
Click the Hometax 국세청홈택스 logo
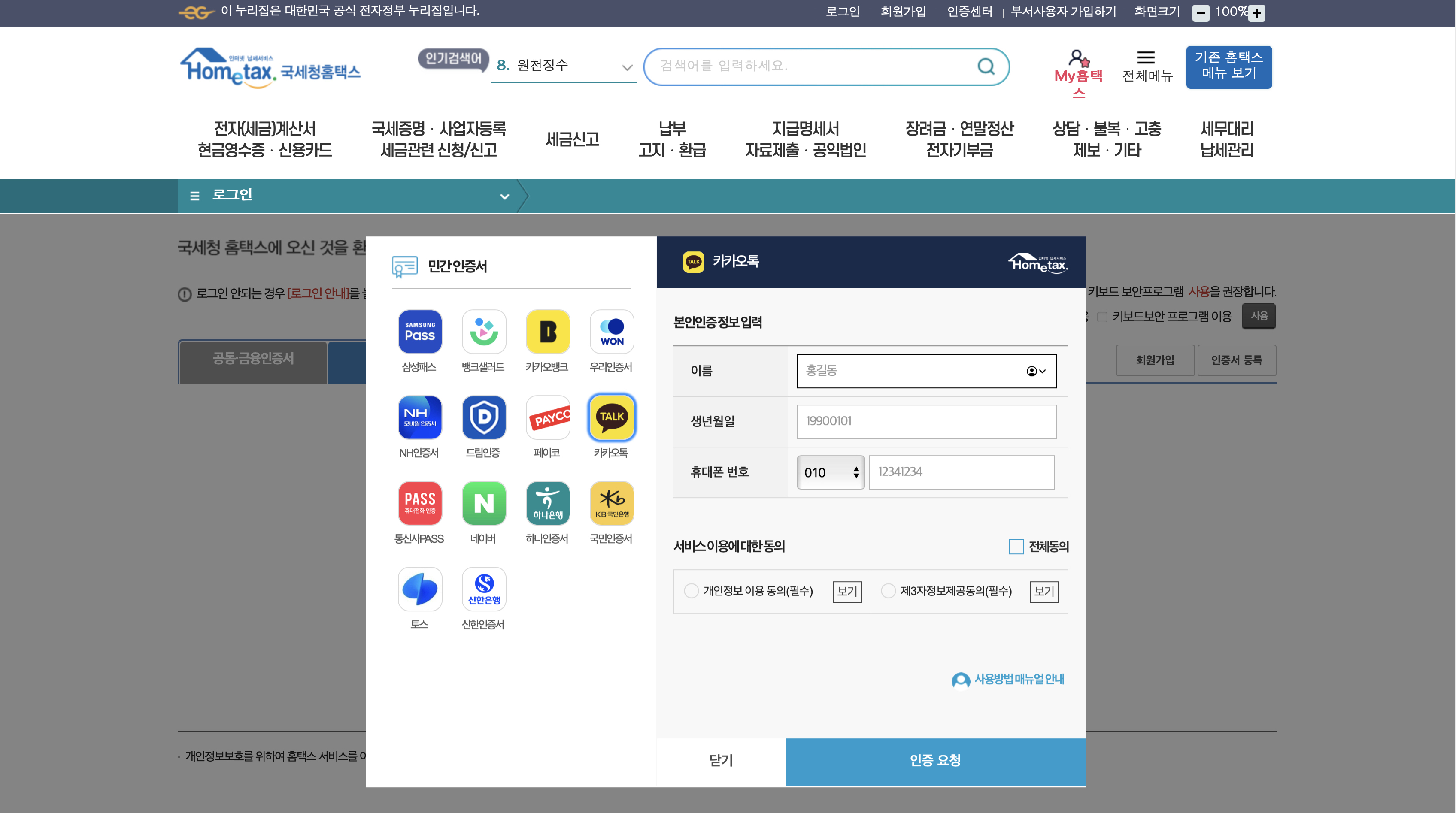[x=270, y=68]
